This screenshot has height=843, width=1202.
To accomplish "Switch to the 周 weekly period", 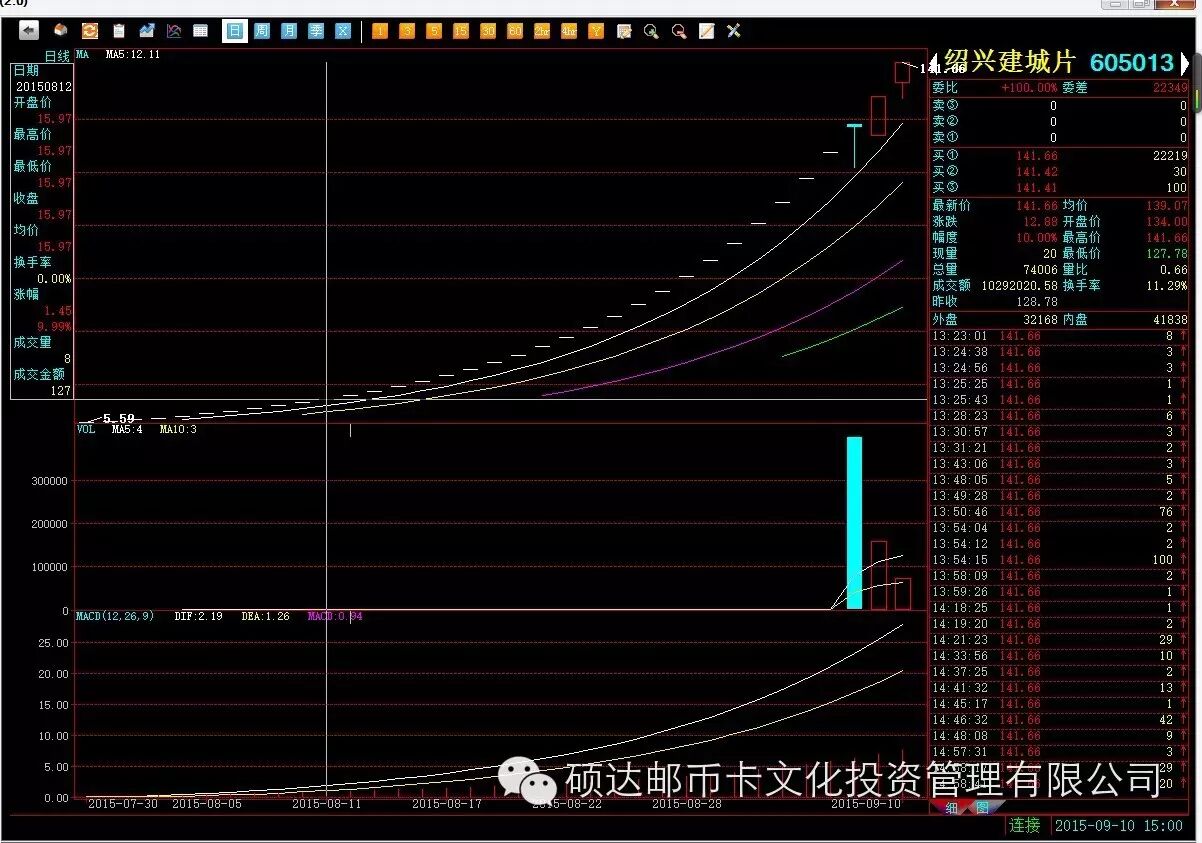I will point(262,31).
